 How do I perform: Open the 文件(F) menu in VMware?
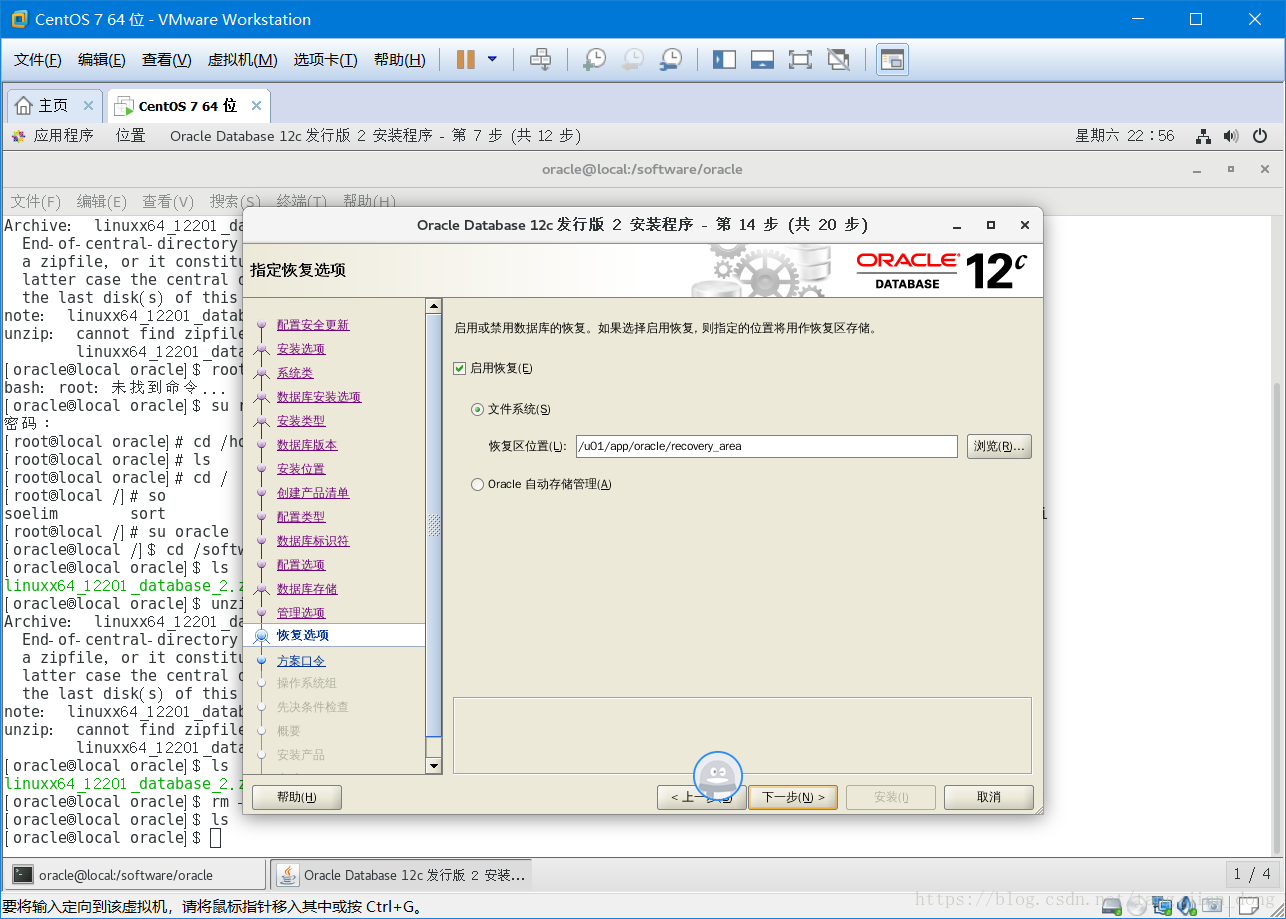(38, 60)
